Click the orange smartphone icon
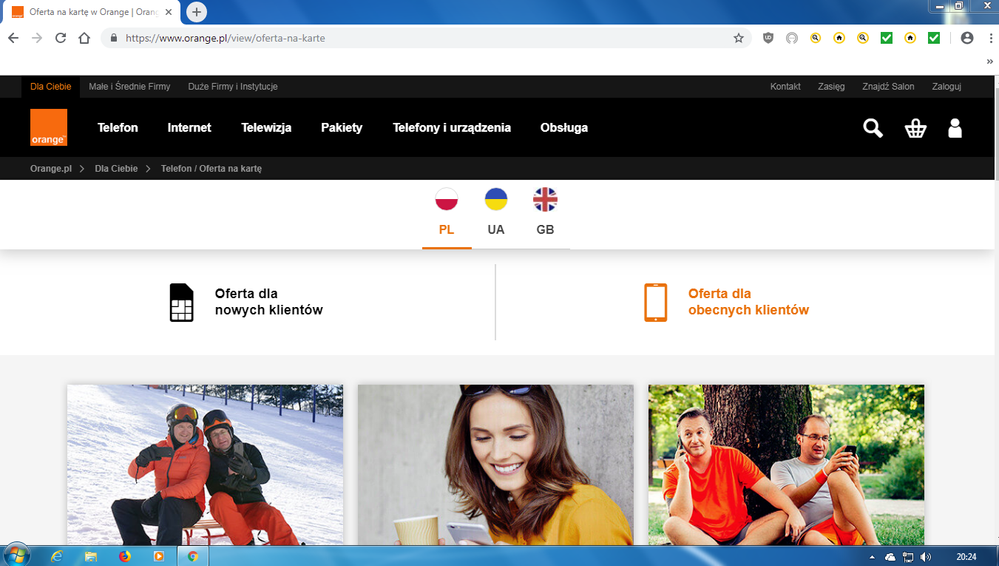The image size is (999, 566). (x=656, y=302)
